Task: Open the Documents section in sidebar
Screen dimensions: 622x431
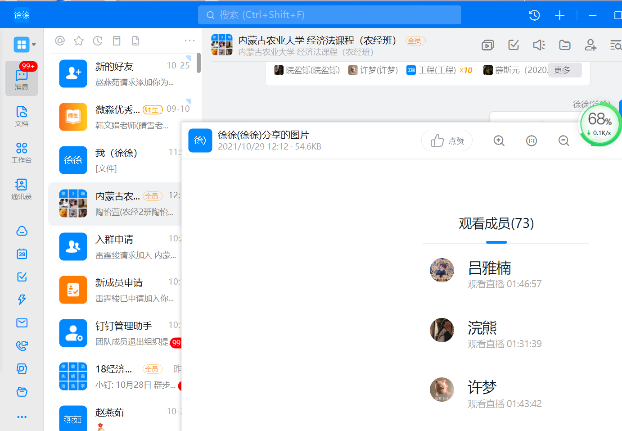Action: pos(21,116)
